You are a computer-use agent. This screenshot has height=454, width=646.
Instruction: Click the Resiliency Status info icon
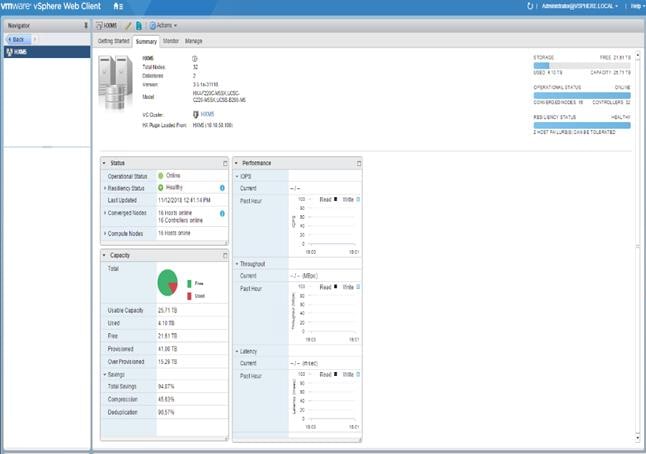pos(222,188)
